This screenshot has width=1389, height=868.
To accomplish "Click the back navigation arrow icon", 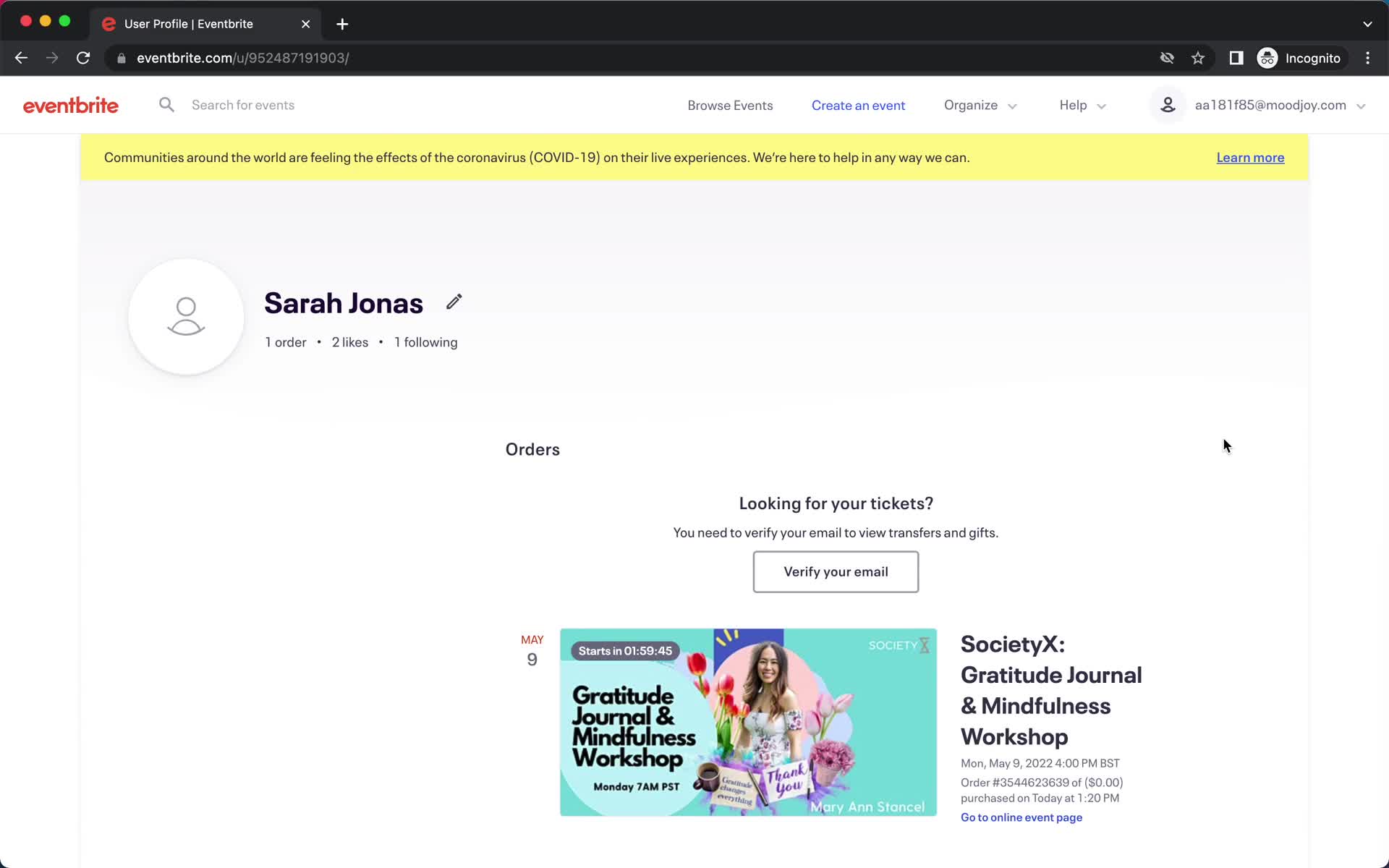I will pos(22,57).
